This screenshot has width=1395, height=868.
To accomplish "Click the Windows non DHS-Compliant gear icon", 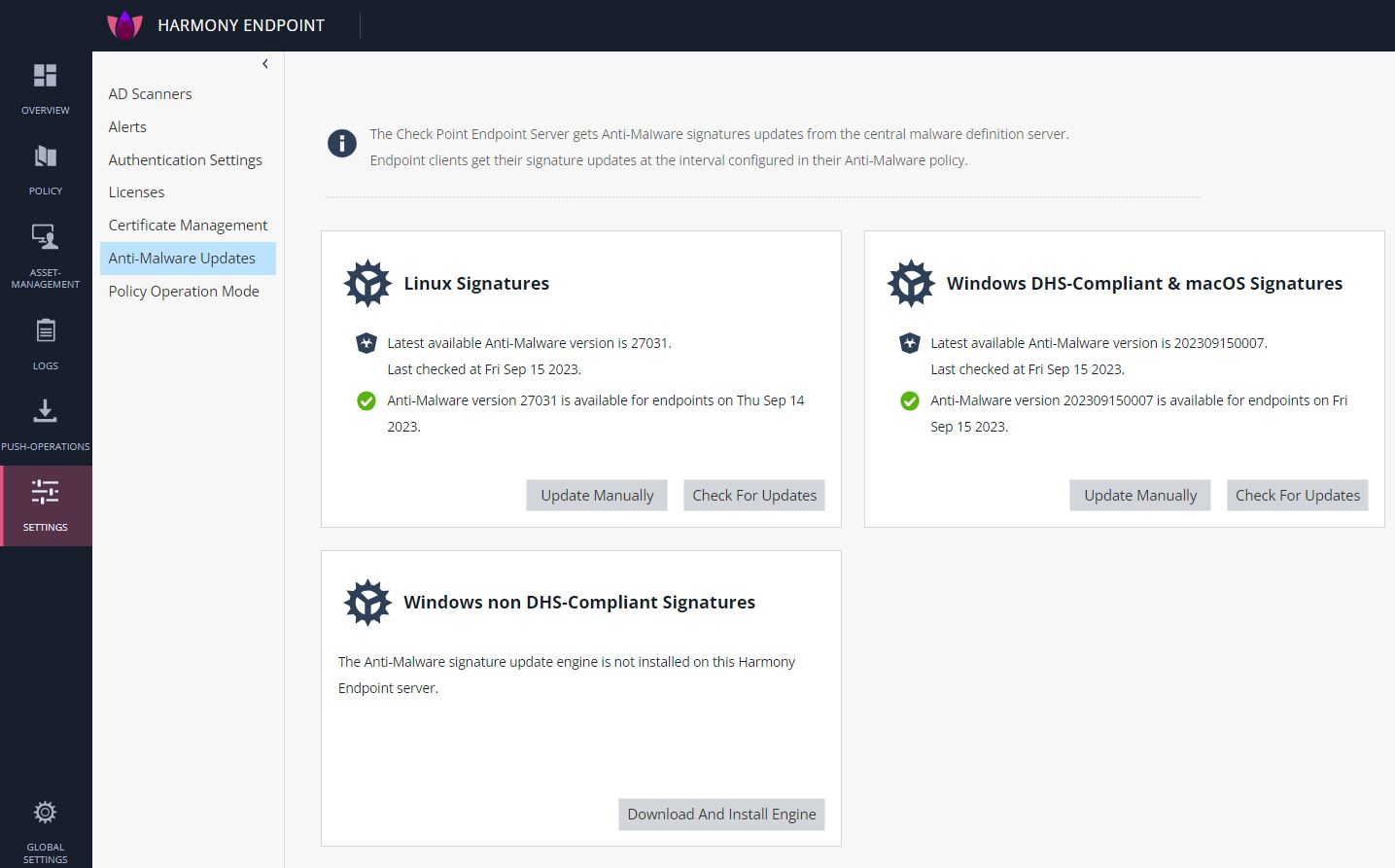I will point(367,603).
